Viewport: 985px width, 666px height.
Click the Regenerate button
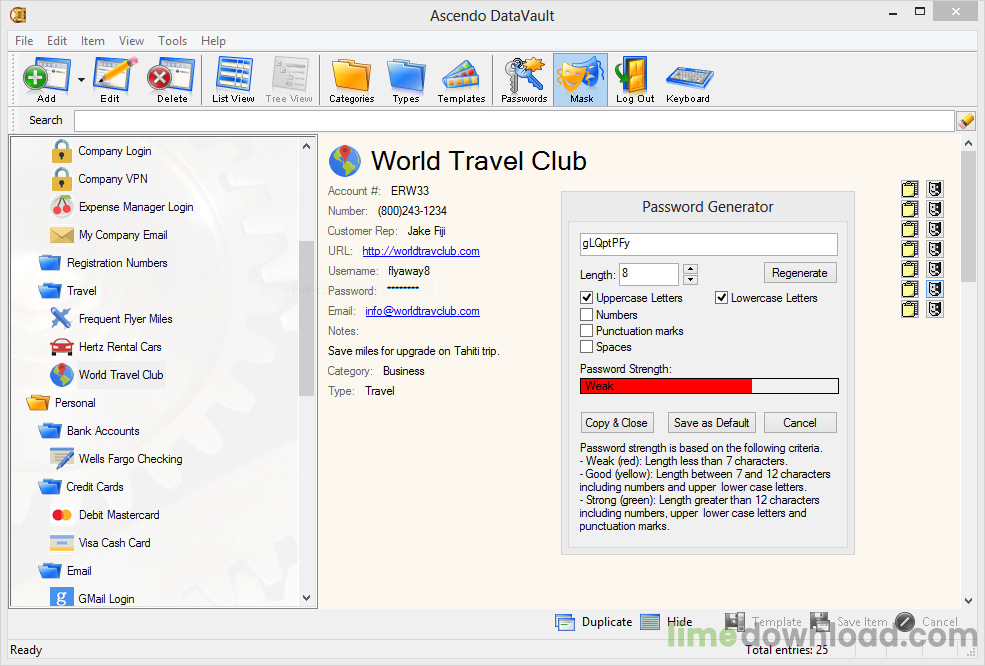coord(800,273)
